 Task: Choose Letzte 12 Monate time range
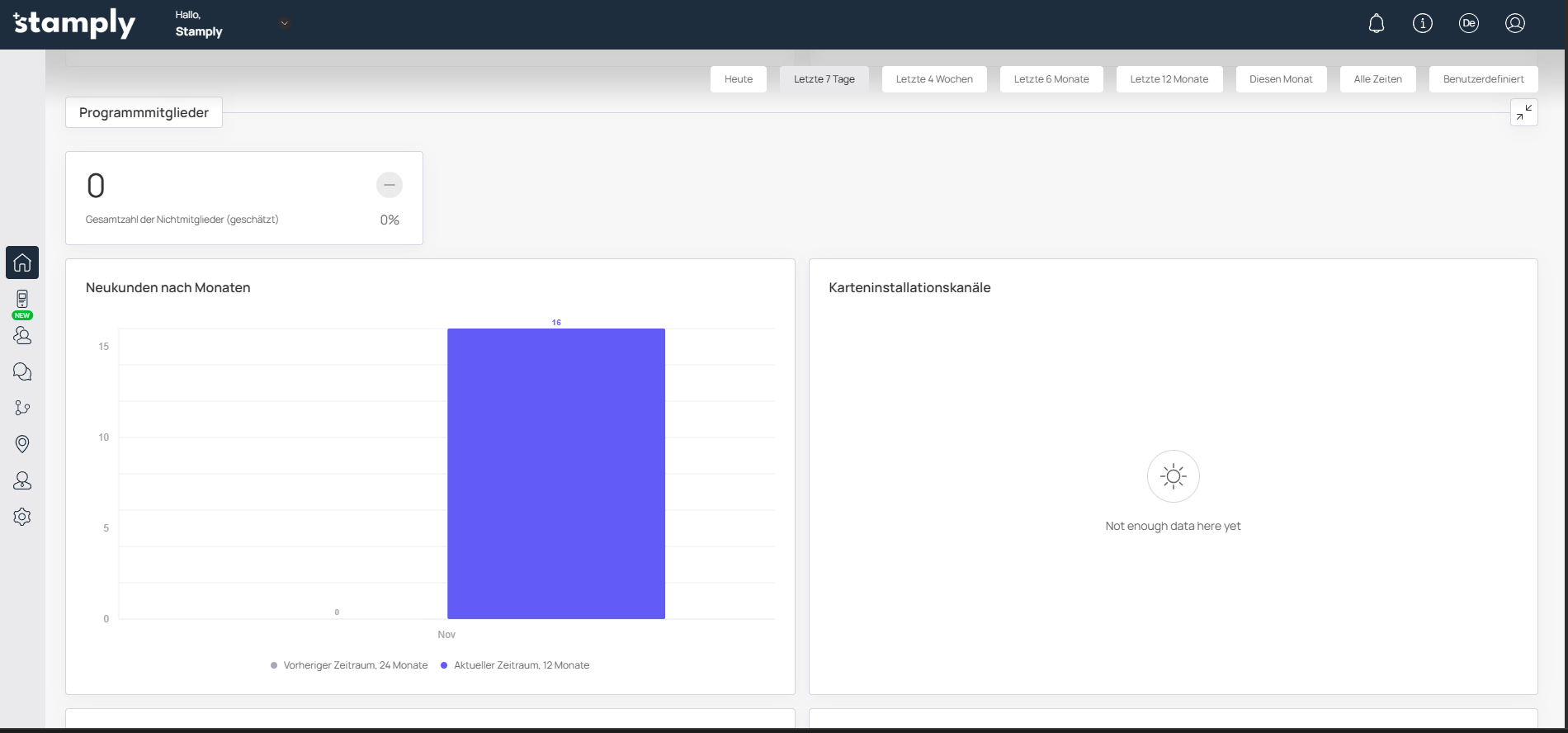coord(1169,79)
